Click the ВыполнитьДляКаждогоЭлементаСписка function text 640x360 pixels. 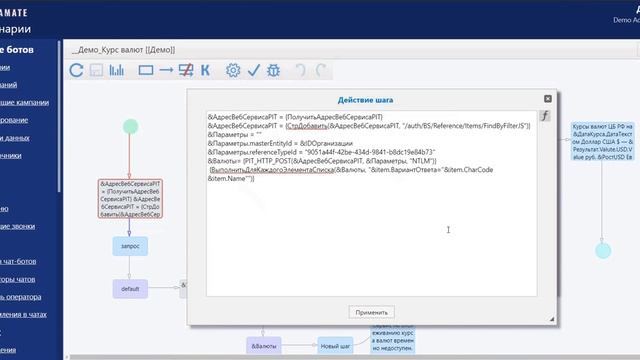pos(272,170)
